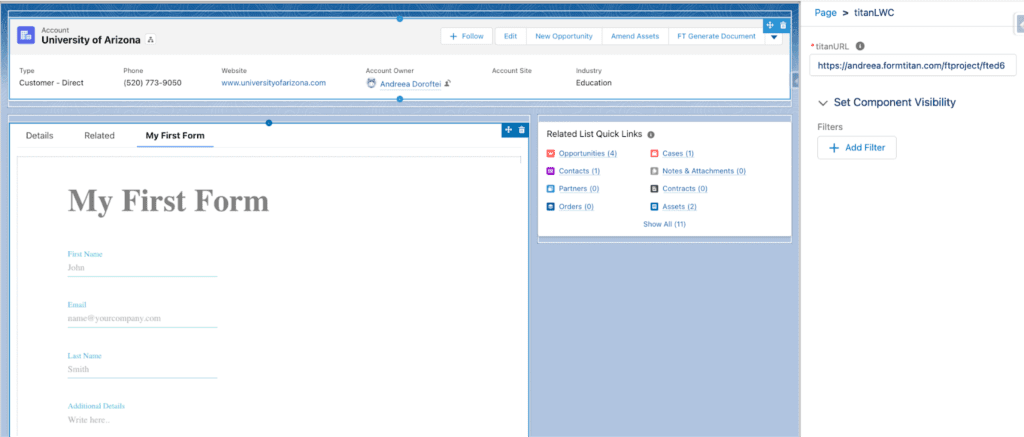1024x437 pixels.
Task: Open www.universityofarizona.com website link
Action: coord(274,83)
